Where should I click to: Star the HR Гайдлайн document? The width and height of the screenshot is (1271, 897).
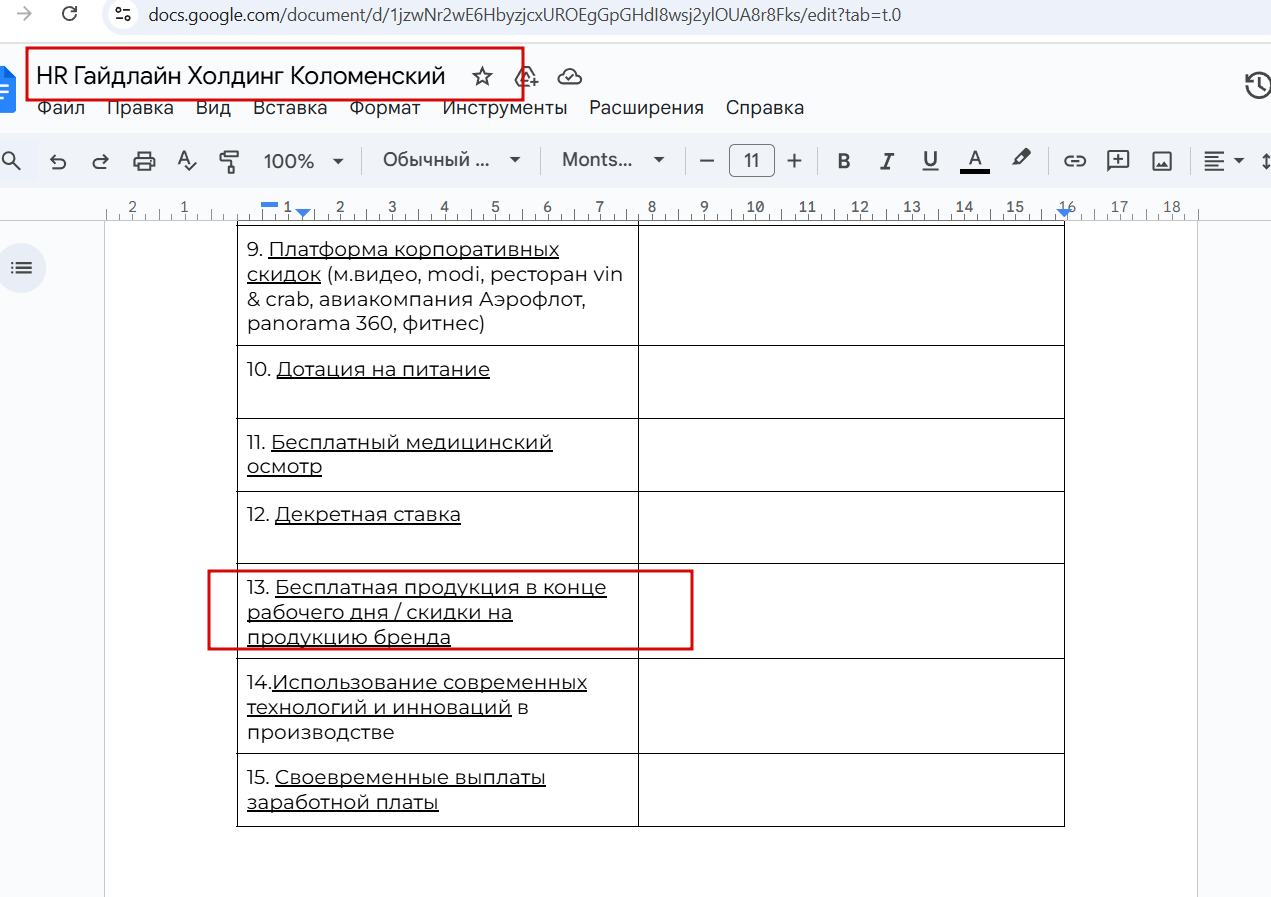482,76
